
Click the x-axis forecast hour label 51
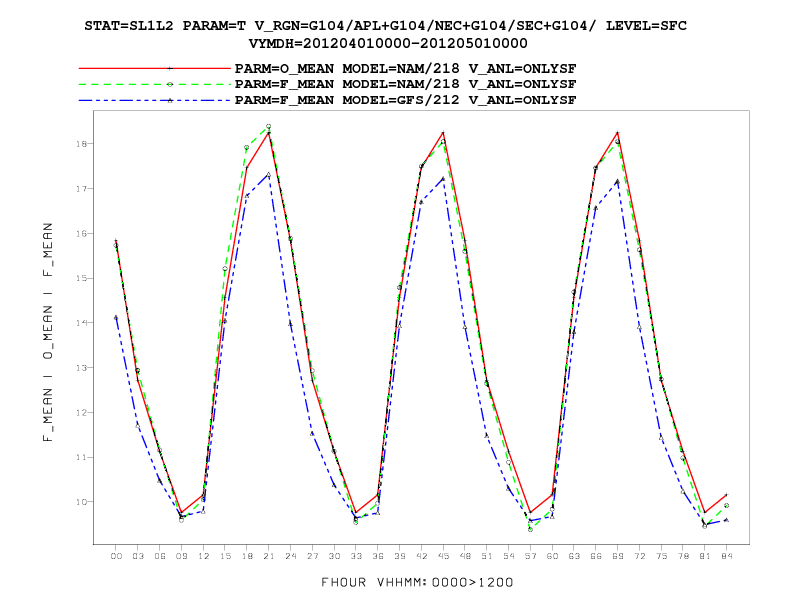tap(486, 556)
